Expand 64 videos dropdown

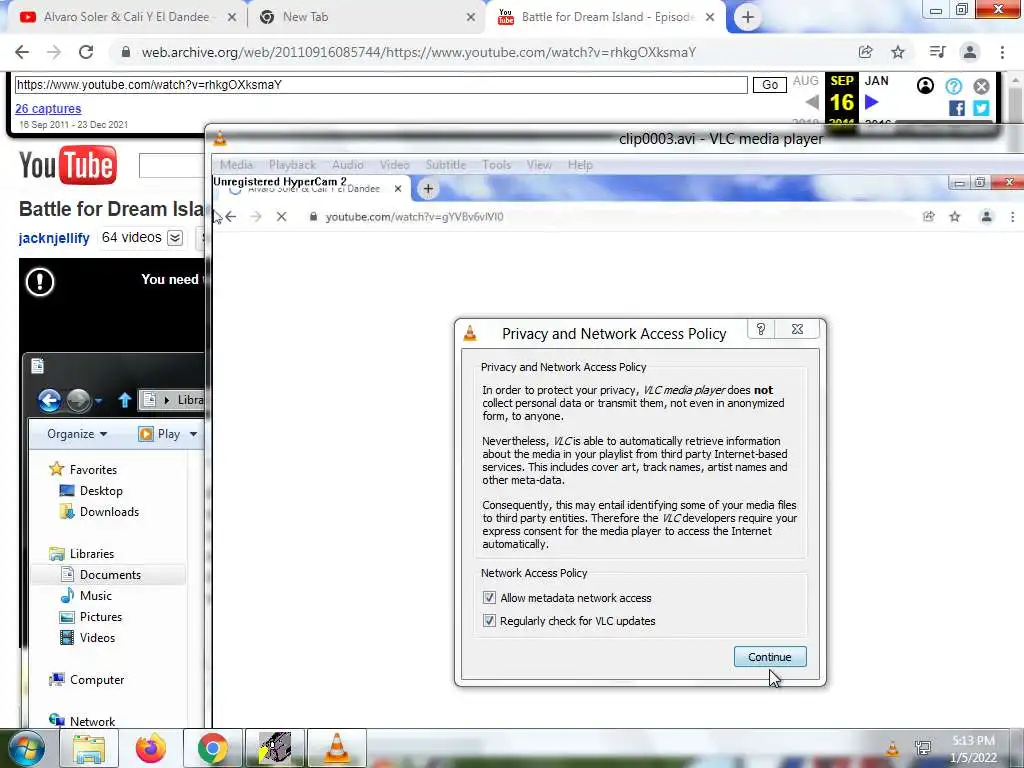coord(175,238)
